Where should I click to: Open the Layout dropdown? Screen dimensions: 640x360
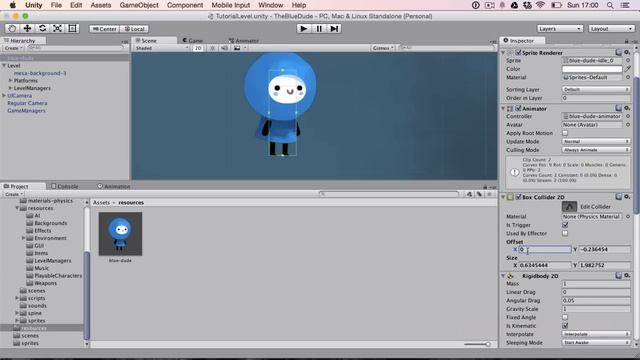pyautogui.click(x=611, y=29)
